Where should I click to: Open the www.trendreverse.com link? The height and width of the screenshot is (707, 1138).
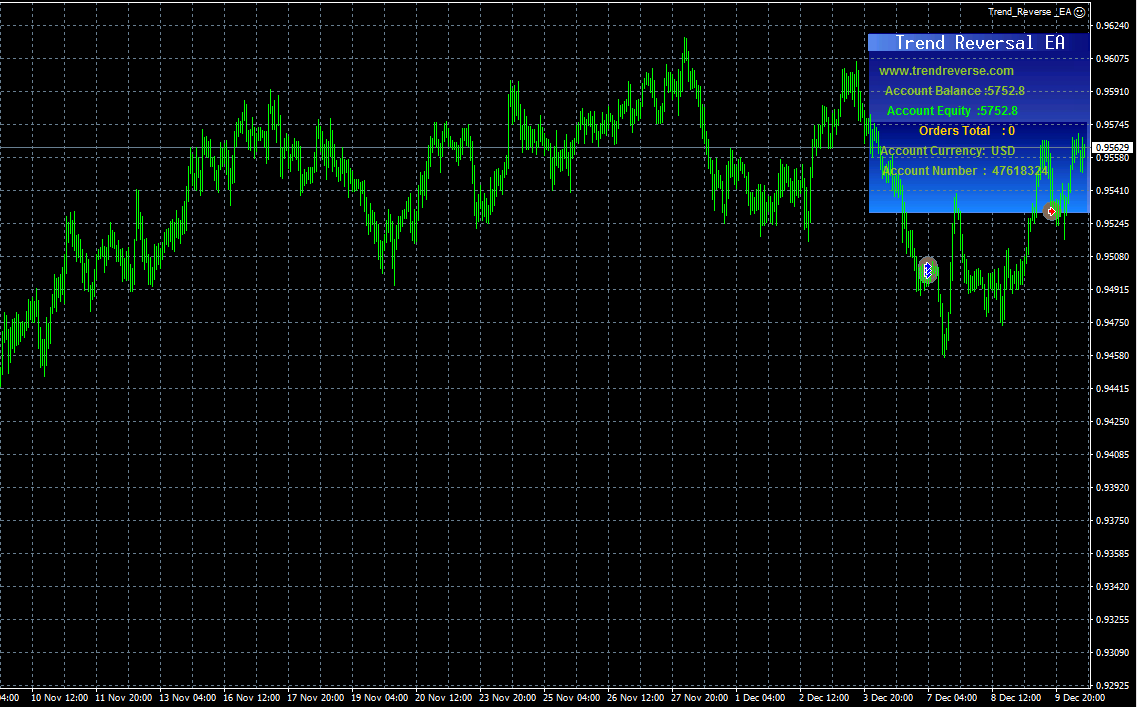(946, 71)
